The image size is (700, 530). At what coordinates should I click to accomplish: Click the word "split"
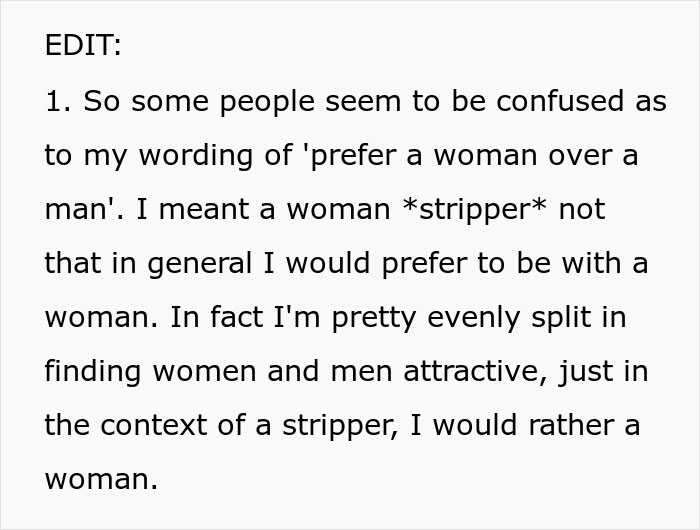pos(555,317)
